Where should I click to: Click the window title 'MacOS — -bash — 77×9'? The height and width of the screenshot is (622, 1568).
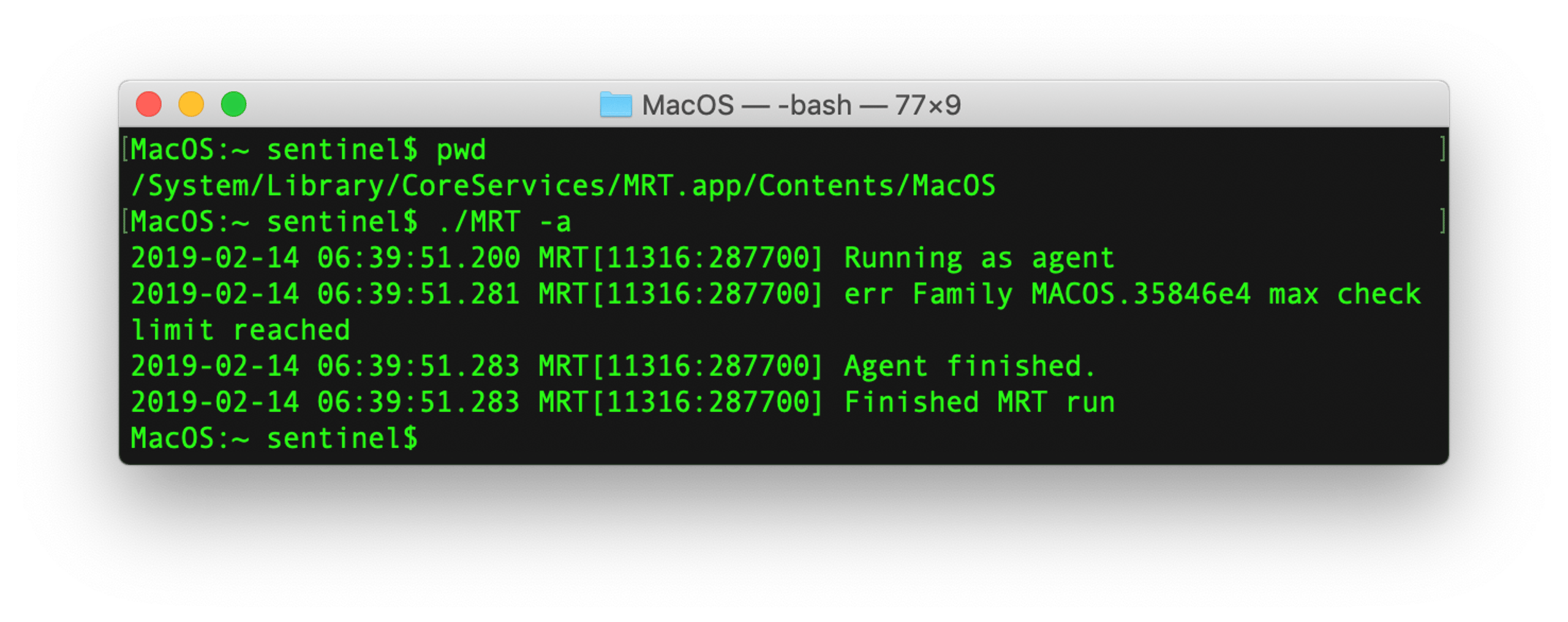click(x=800, y=105)
